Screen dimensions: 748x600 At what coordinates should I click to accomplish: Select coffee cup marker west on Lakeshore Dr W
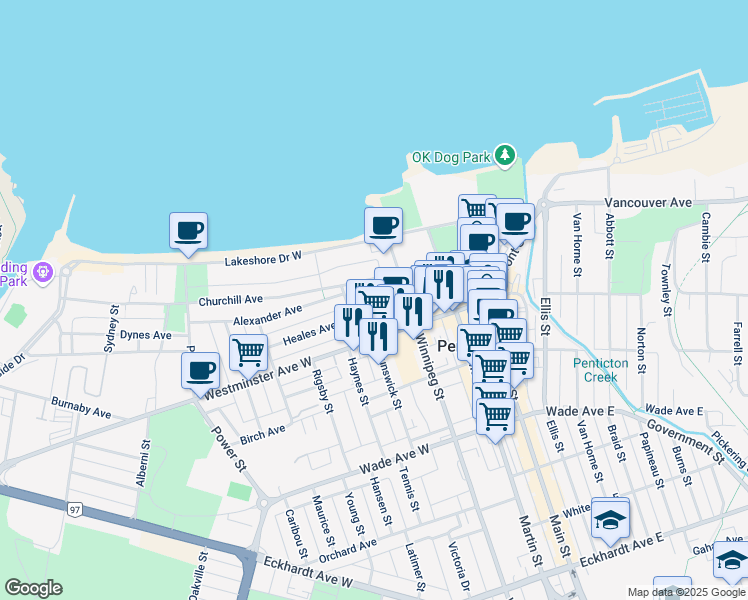[x=188, y=231]
